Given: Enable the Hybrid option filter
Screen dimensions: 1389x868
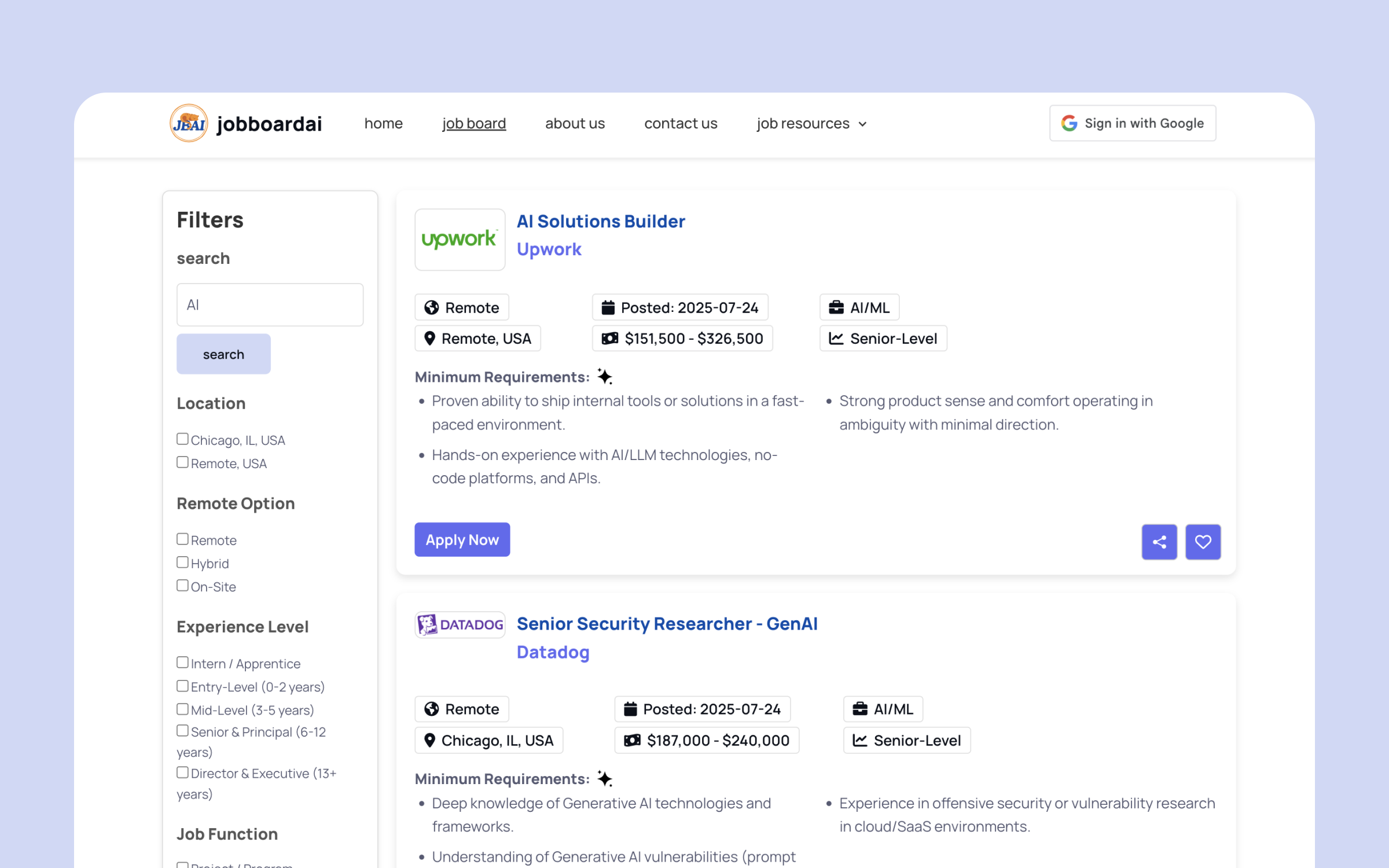Looking at the screenshot, I should [x=182, y=562].
